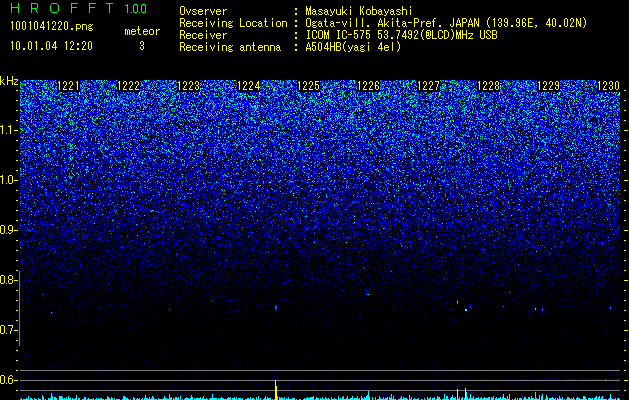Click the 0.9 frequency axis label
The height and width of the screenshot is (400, 629).
pos(8,230)
